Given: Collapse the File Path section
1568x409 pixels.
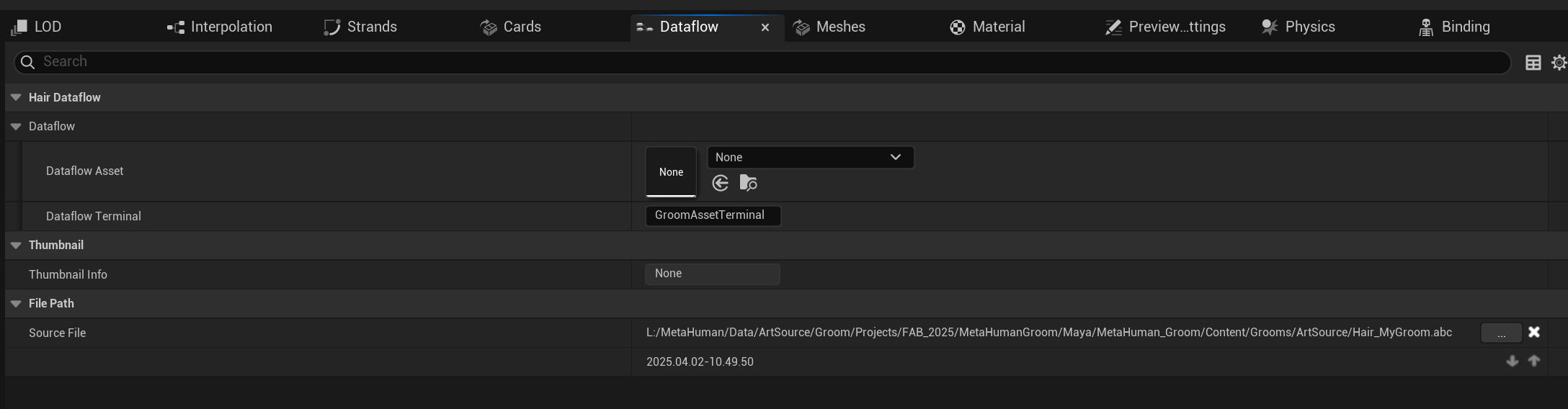Looking at the screenshot, I should click(x=16, y=304).
